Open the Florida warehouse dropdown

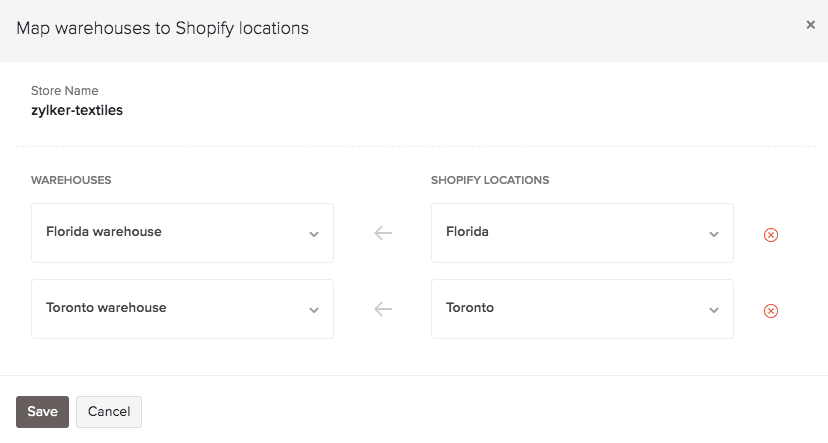tap(182, 233)
